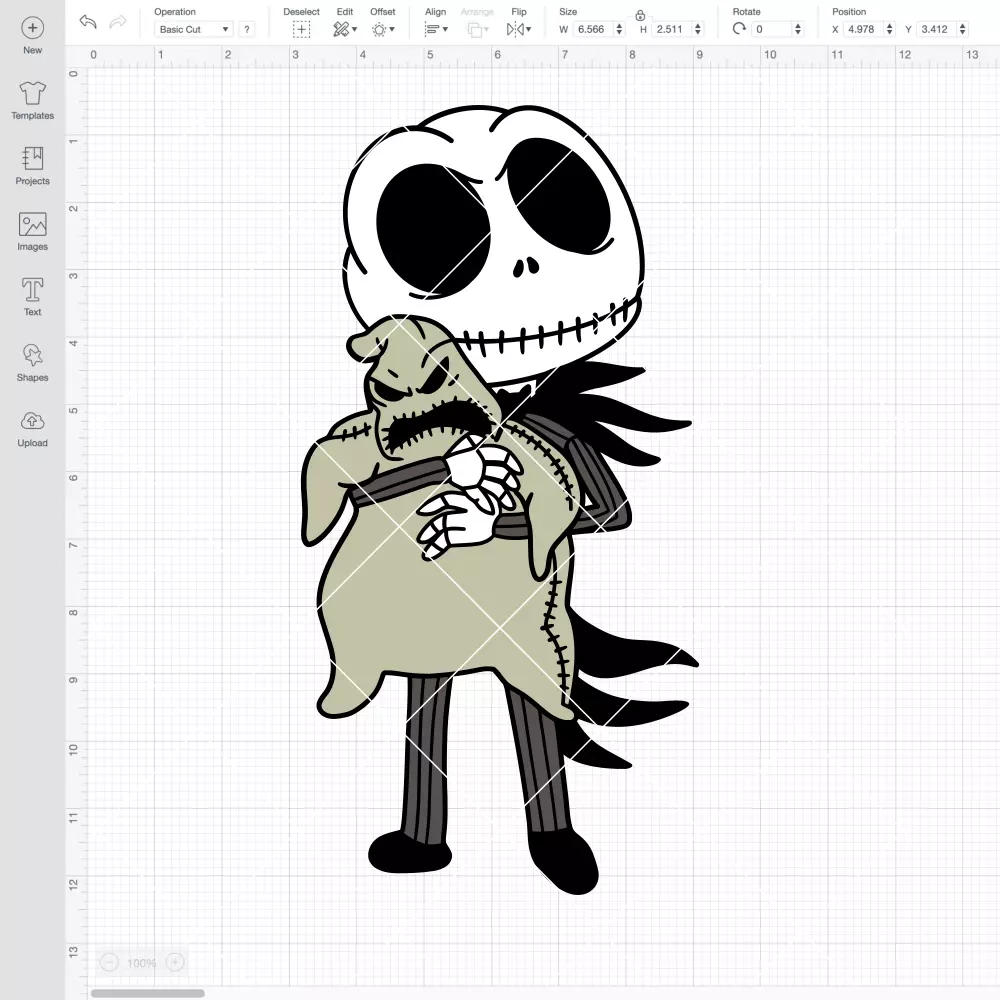Toggle the size aspect ratio lock

(640, 15)
